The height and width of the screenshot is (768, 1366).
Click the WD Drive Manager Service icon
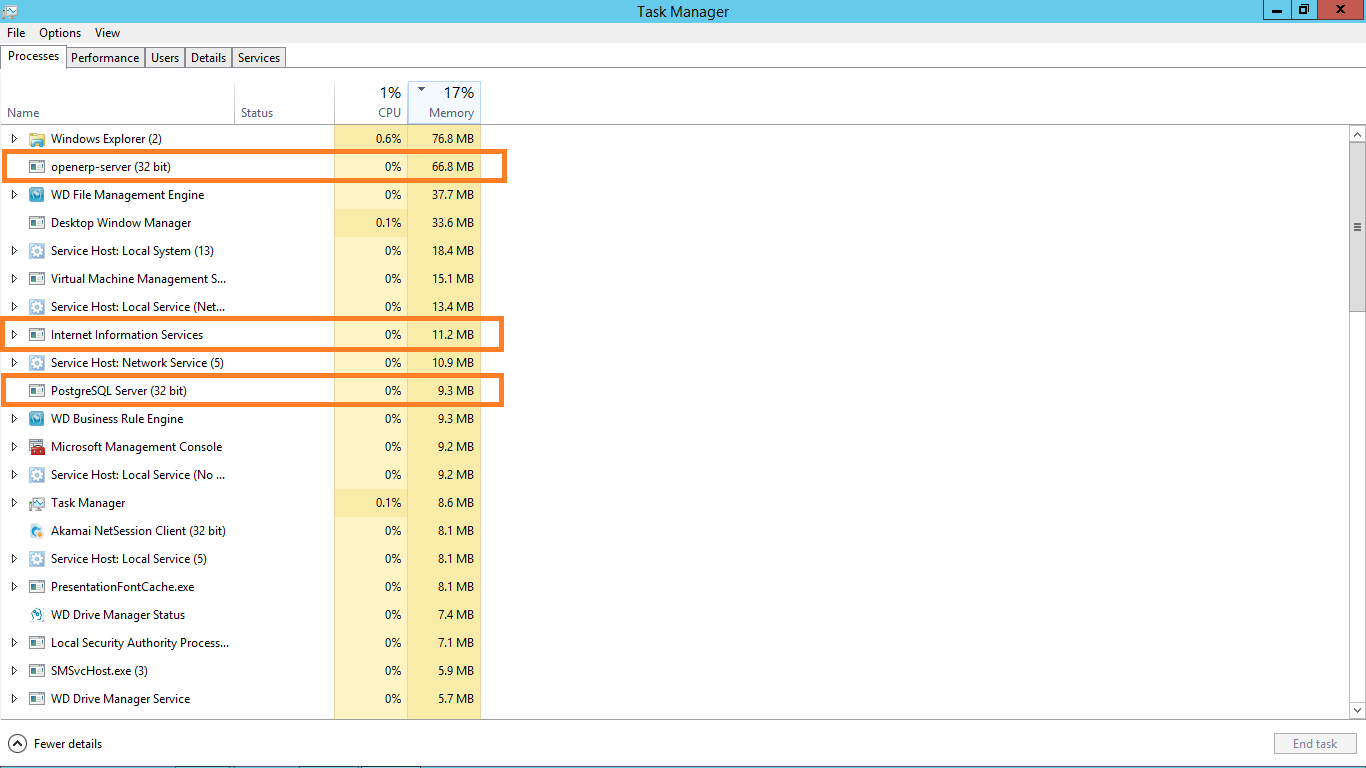coord(37,699)
